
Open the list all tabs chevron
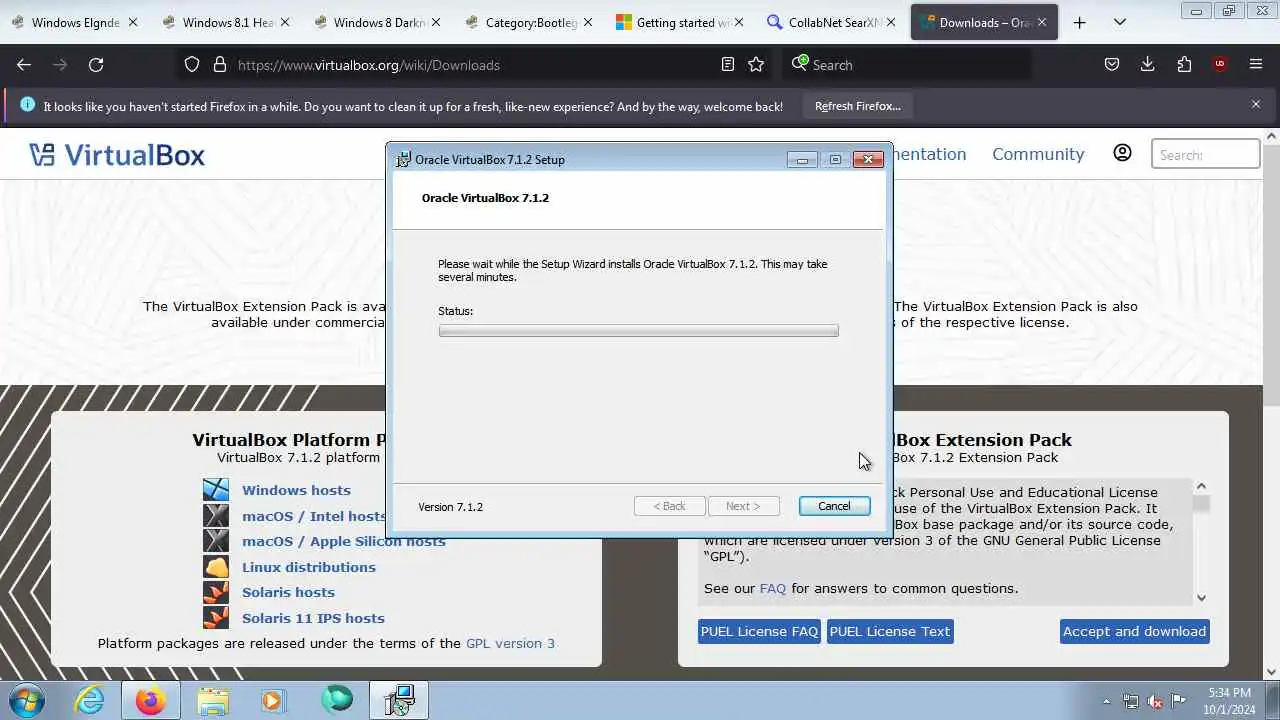pyautogui.click(x=1119, y=22)
